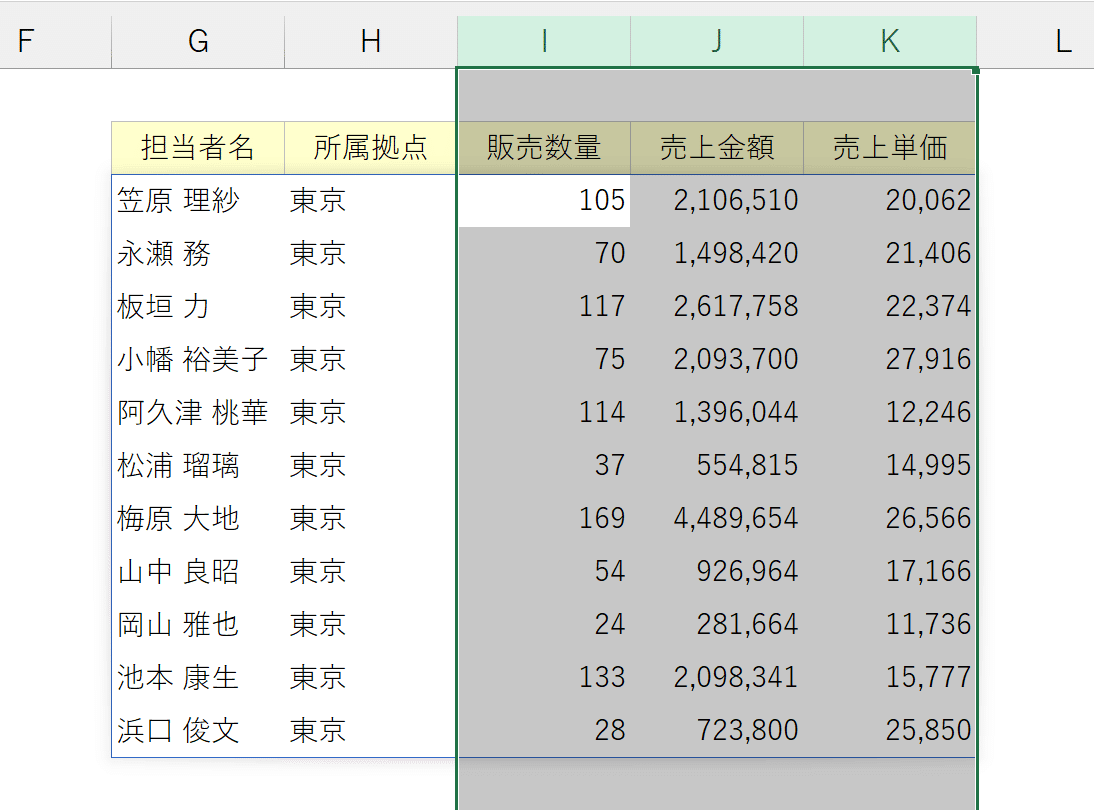Screen dimensions: 1094x810
Task: Select sales quantity cell 169
Action: coord(544,518)
